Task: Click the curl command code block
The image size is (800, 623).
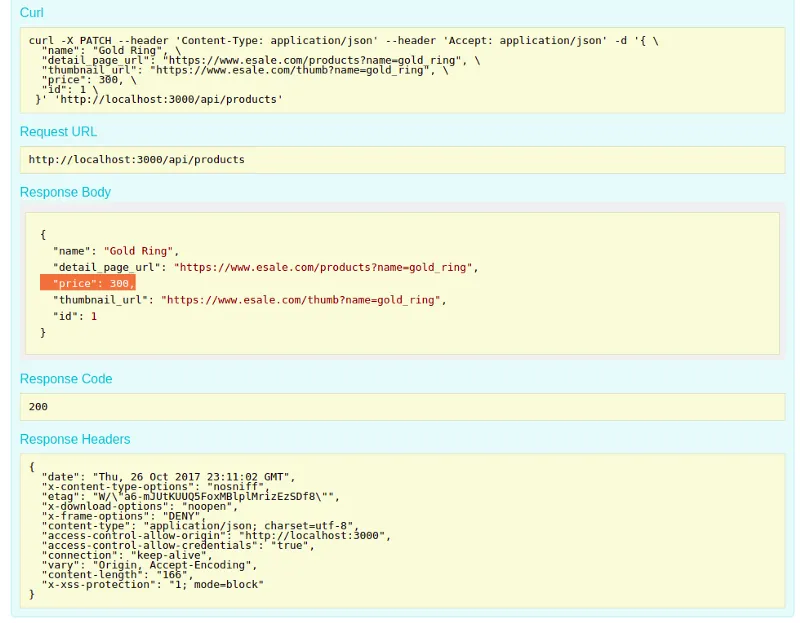Action: coord(402,70)
